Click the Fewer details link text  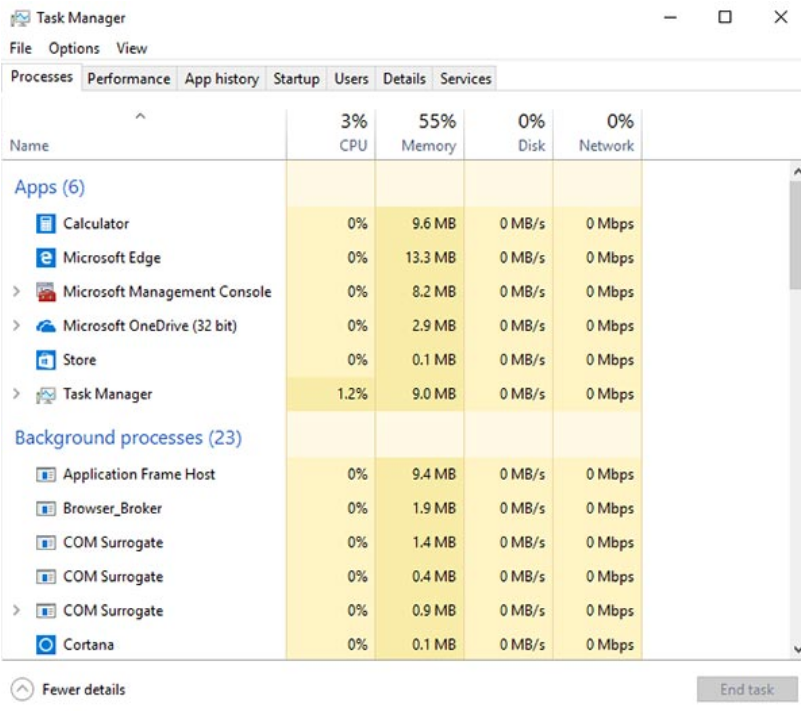84,690
